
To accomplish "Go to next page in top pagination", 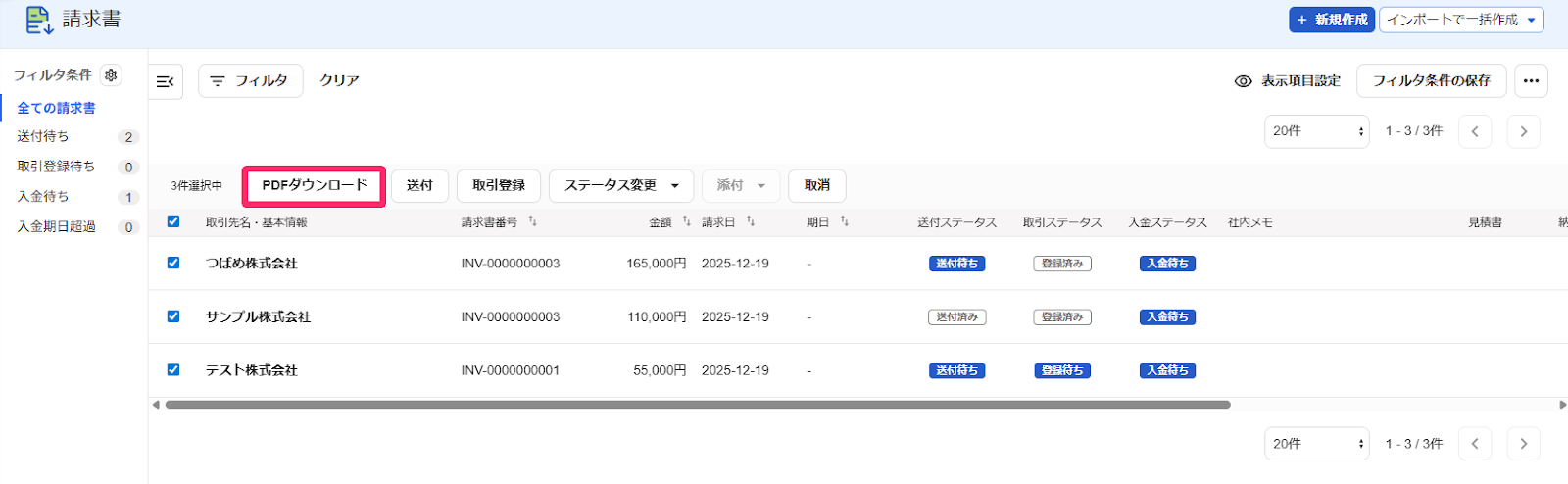I will coord(1523,131).
